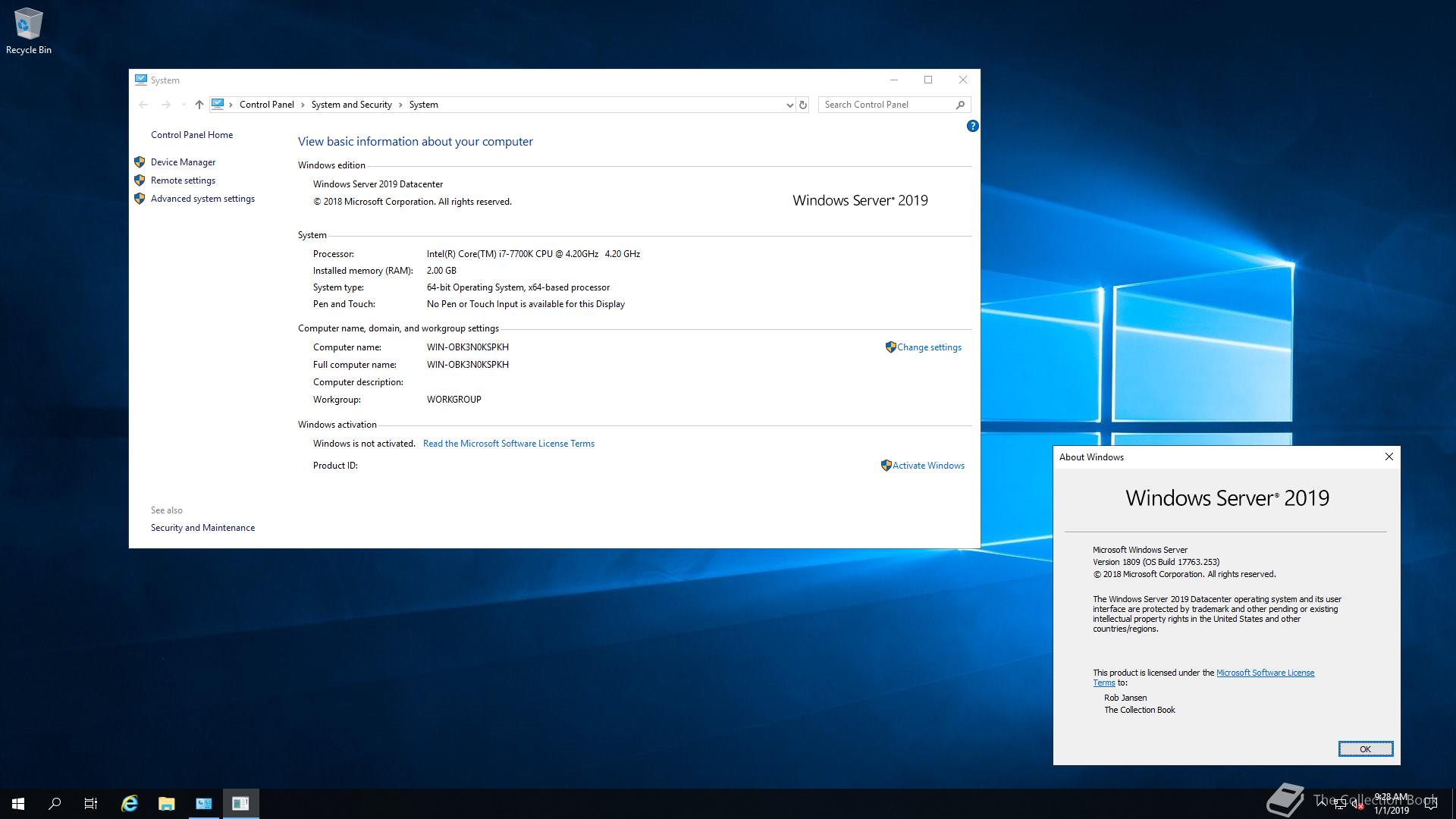This screenshot has height=819, width=1456.
Task: Go forward in Control Panel navigation
Action: click(x=165, y=105)
